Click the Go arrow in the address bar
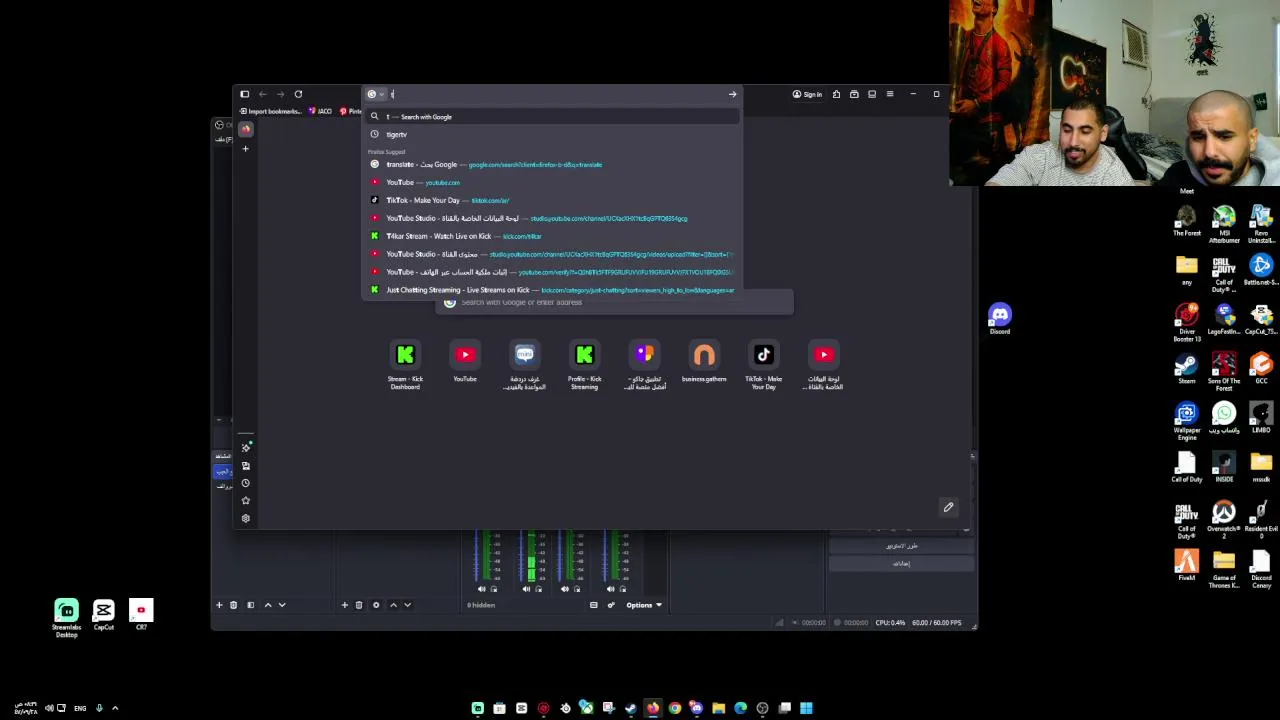This screenshot has height=720, width=1280. click(x=732, y=94)
